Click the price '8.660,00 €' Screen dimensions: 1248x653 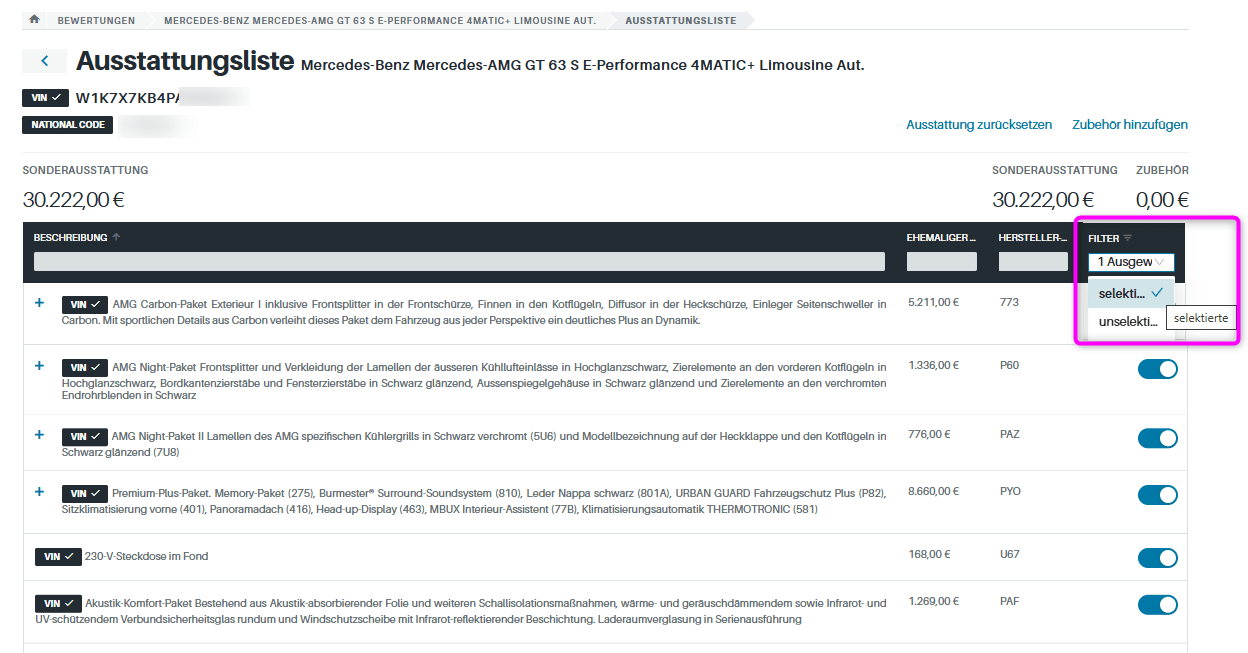click(934, 491)
